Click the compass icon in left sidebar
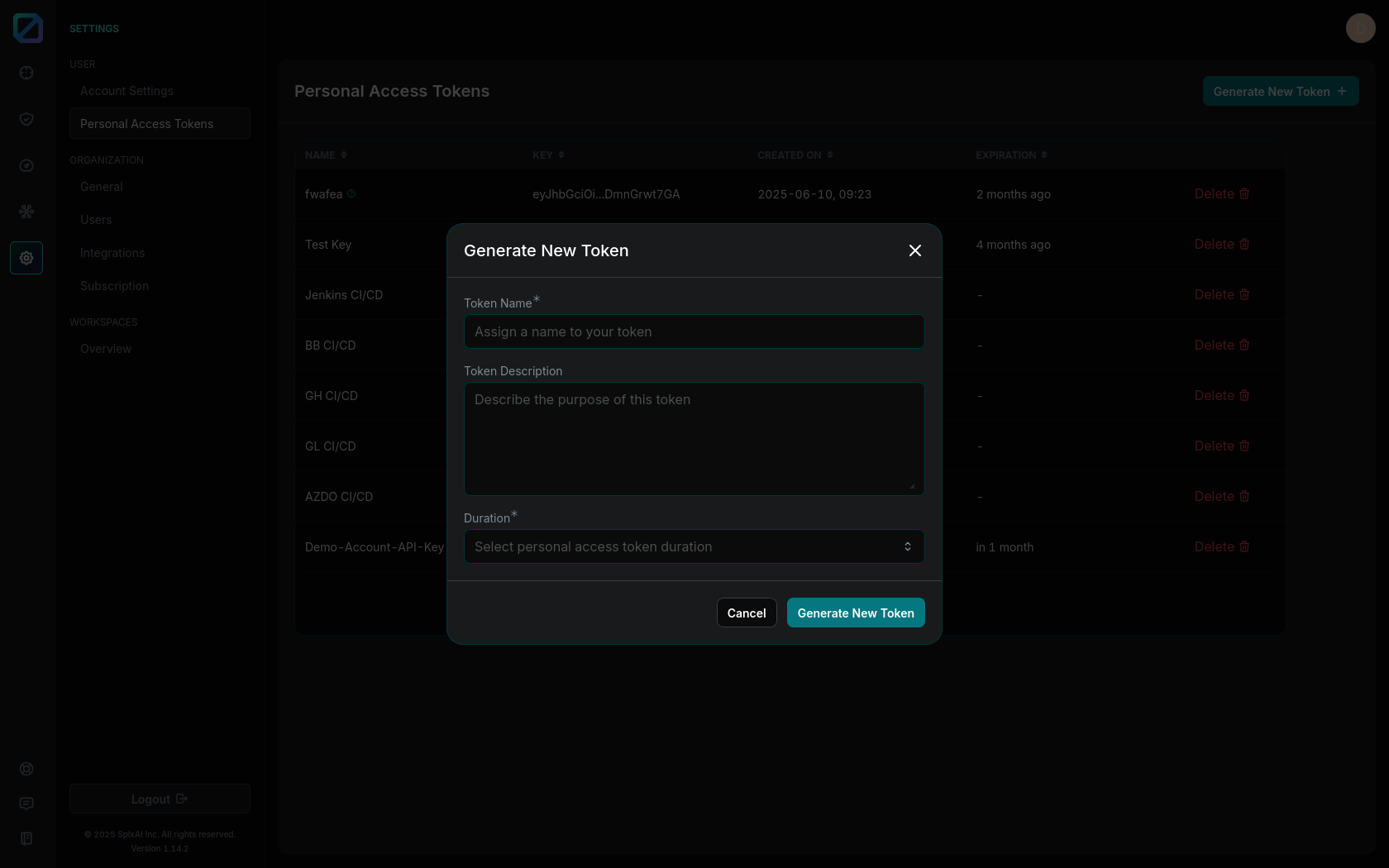Image resolution: width=1389 pixels, height=868 pixels. [x=26, y=165]
